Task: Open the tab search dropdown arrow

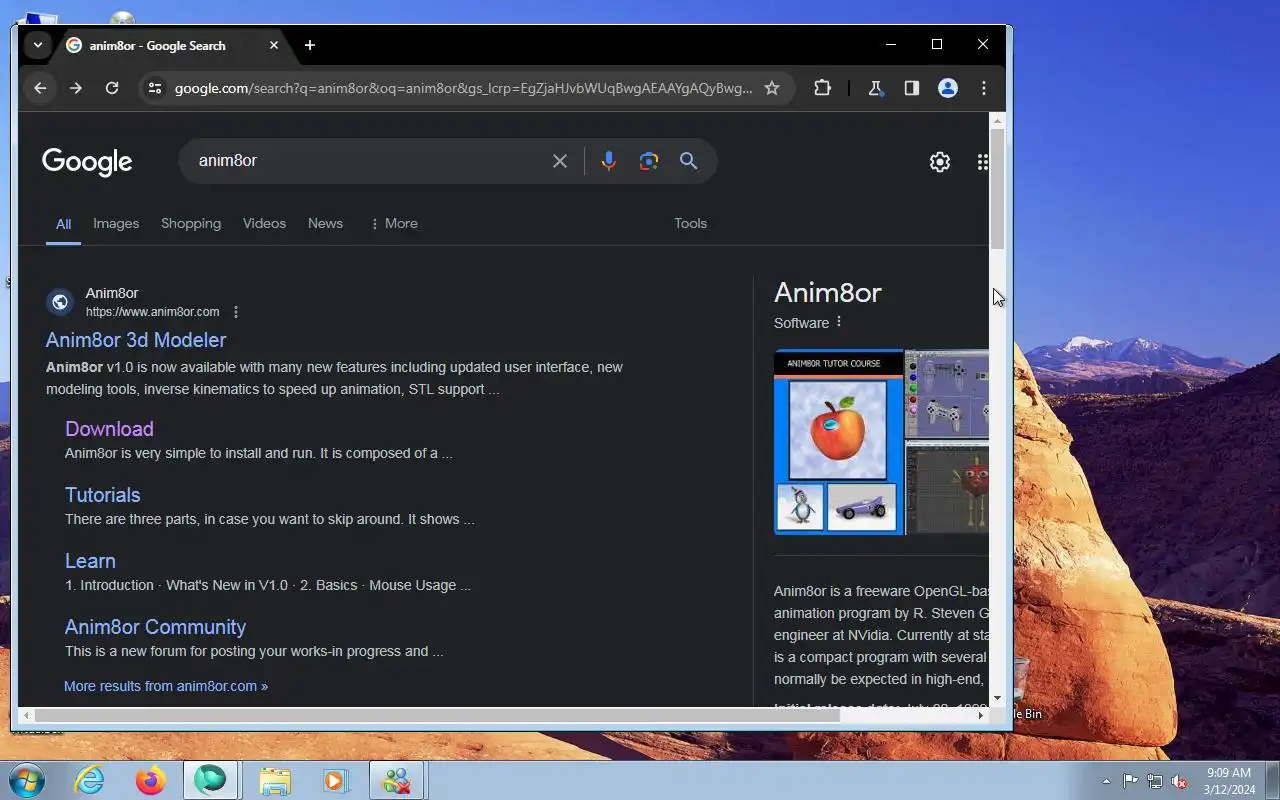Action: (37, 45)
